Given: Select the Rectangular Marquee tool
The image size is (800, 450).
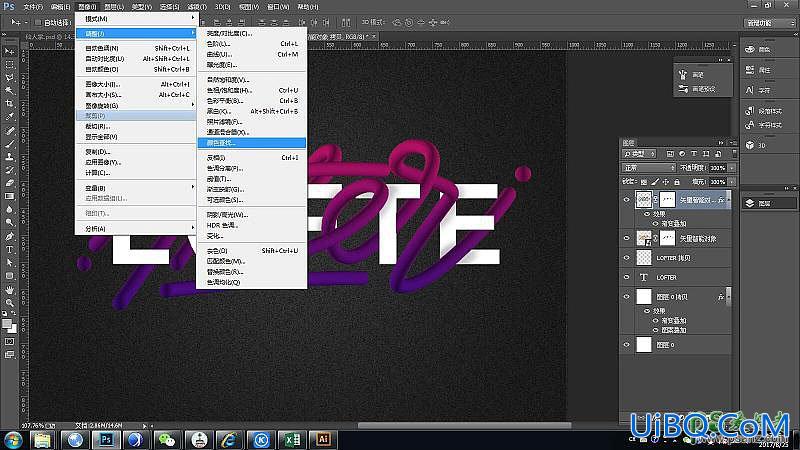Looking at the screenshot, I should click(x=9, y=65).
